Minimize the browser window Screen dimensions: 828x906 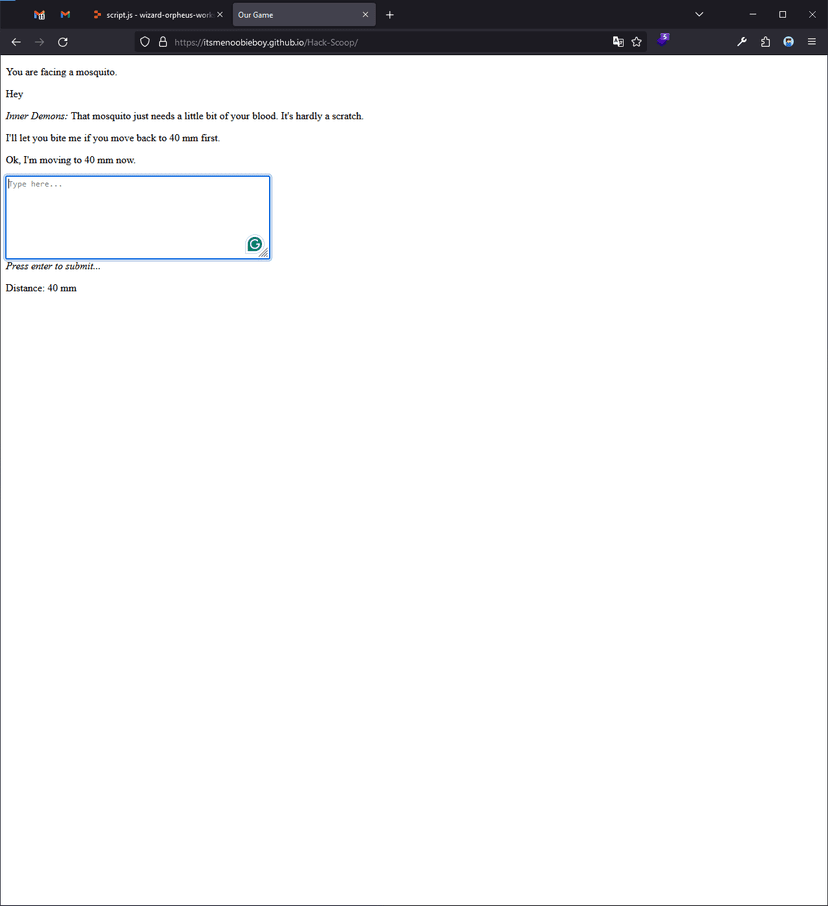(753, 14)
